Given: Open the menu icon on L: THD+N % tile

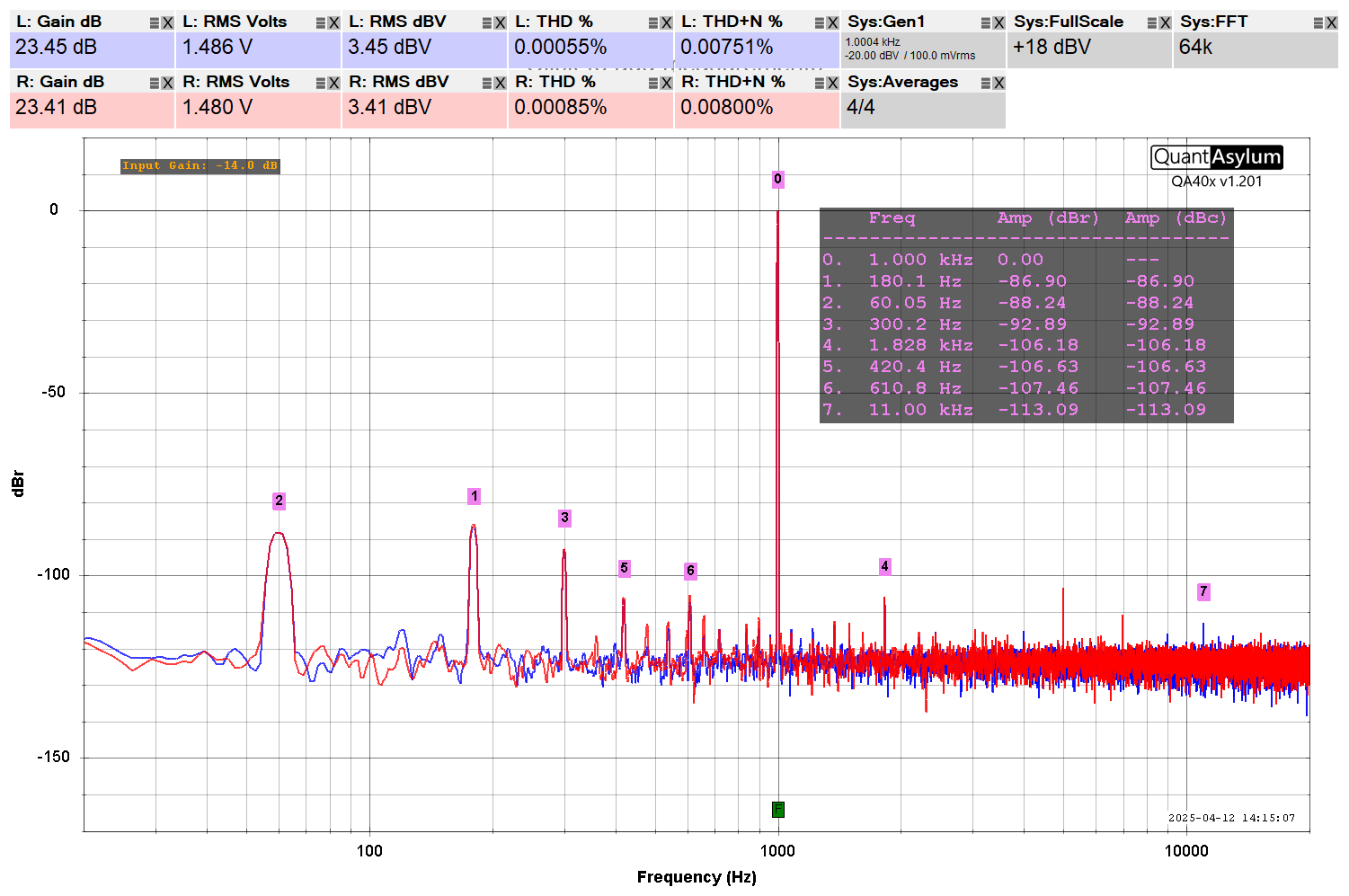Looking at the screenshot, I should (820, 23).
